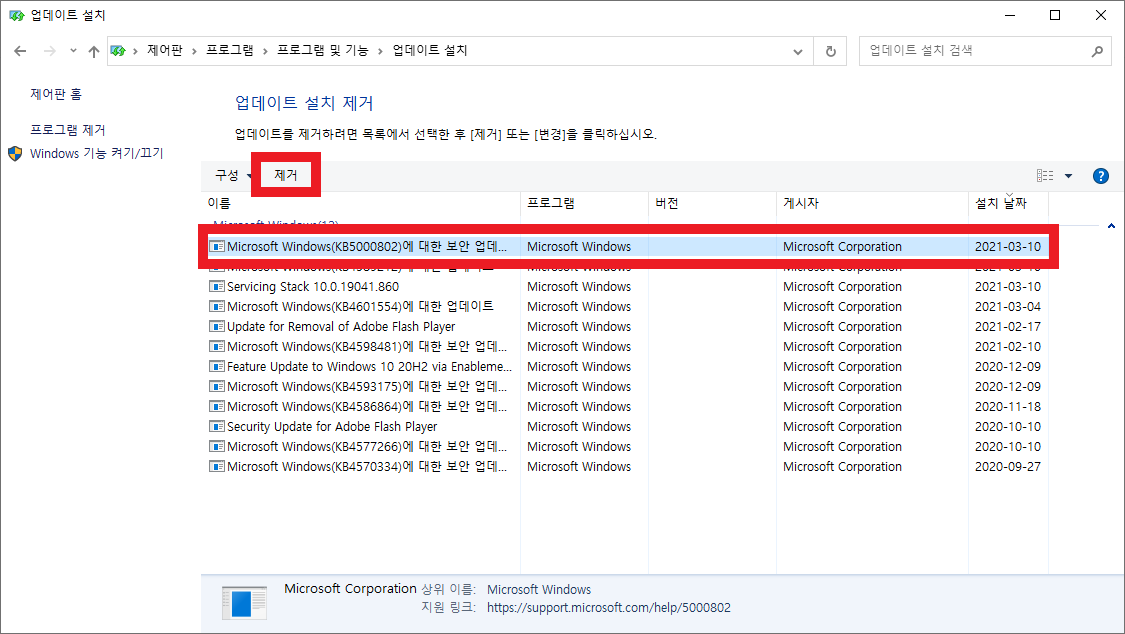
Task: Click icon of Update for Removal of Adobe Flash row
Action: [217, 327]
